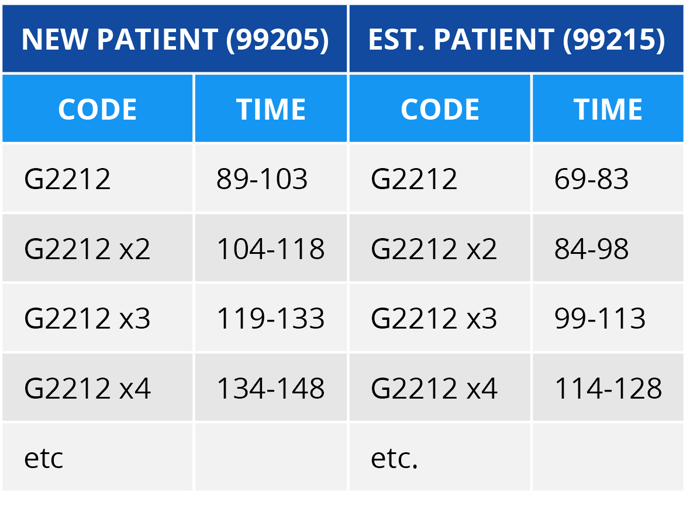Click the CODE column header under New Patient
Screen dimensions: 690x506
point(97,108)
